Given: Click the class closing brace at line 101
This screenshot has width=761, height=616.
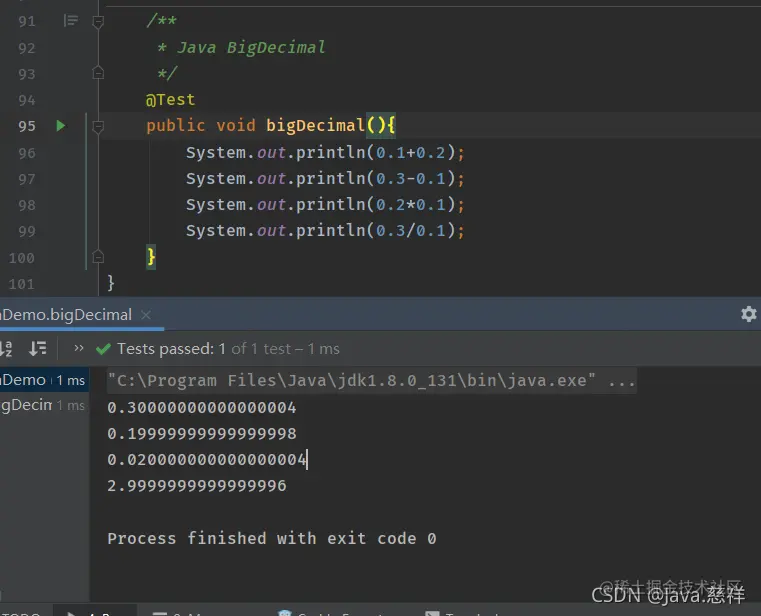Looking at the screenshot, I should click(111, 283).
